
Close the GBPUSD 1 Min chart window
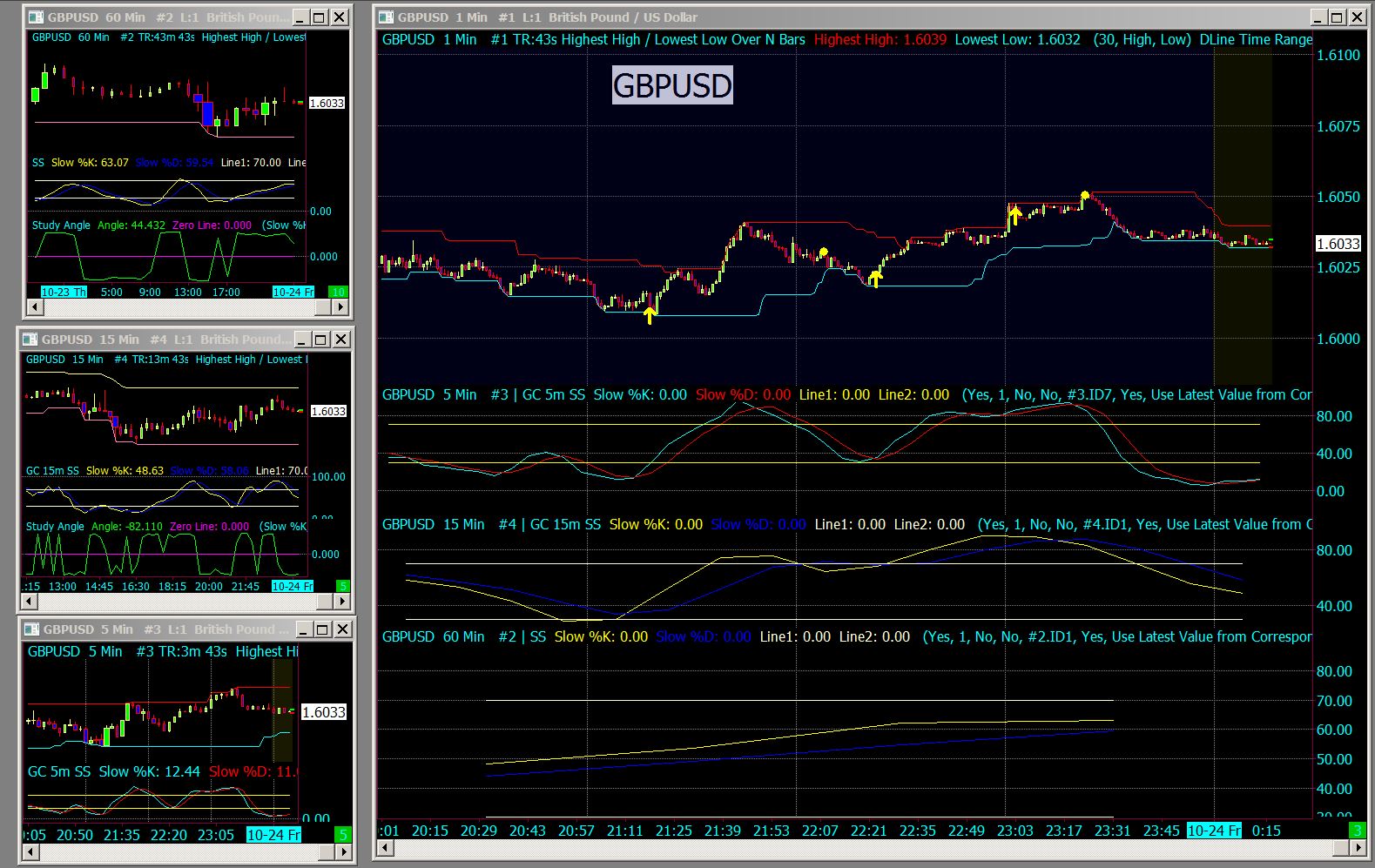(x=1359, y=17)
